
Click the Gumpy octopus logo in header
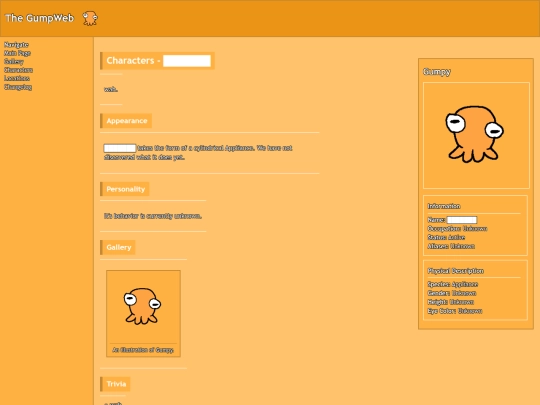90,18
